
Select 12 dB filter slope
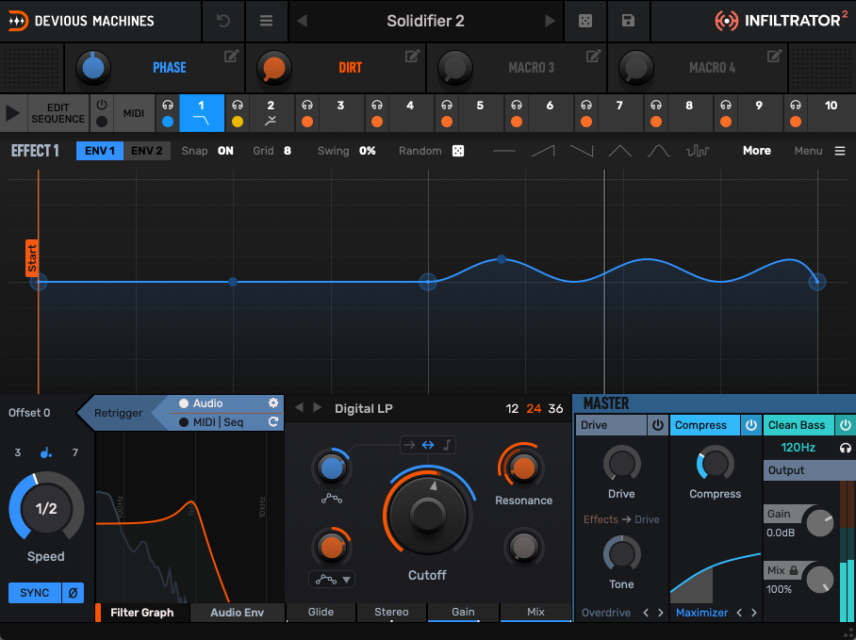[512, 408]
